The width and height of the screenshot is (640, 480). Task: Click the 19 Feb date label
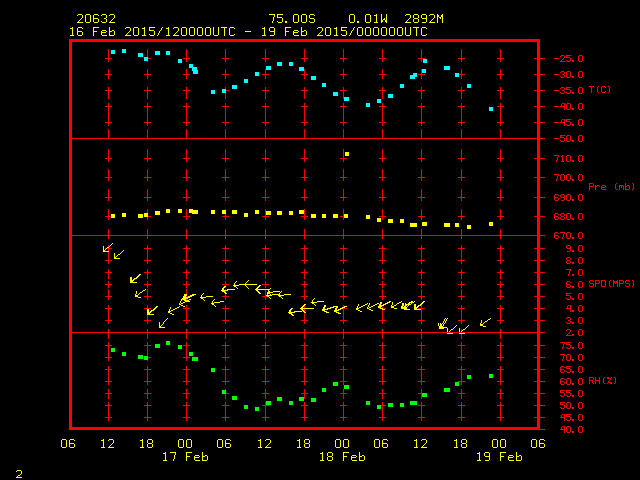pos(498,457)
